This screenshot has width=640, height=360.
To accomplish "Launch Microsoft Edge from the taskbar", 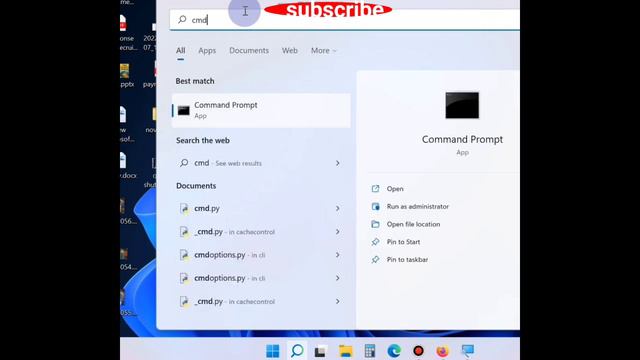I will [x=394, y=351].
